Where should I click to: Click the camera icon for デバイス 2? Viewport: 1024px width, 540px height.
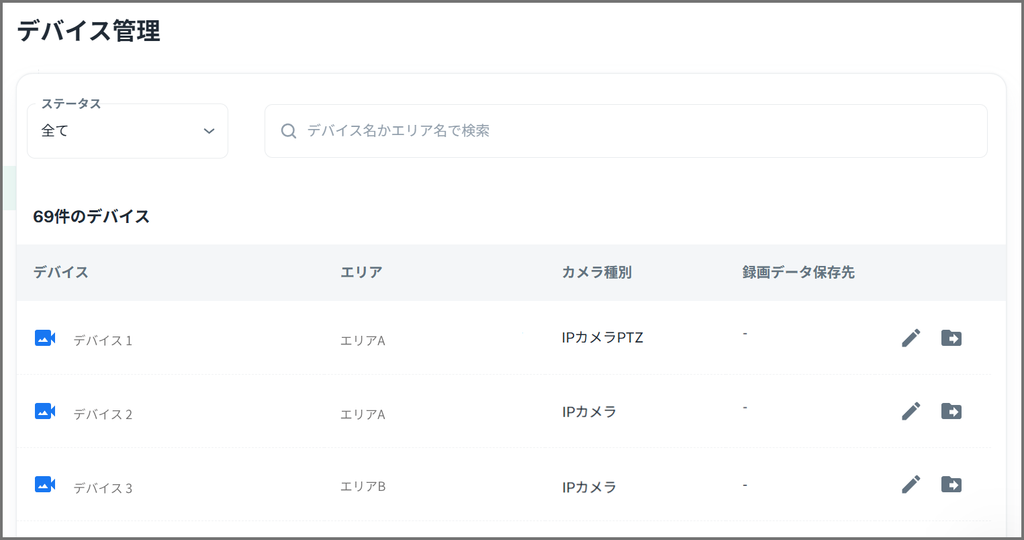(x=45, y=411)
